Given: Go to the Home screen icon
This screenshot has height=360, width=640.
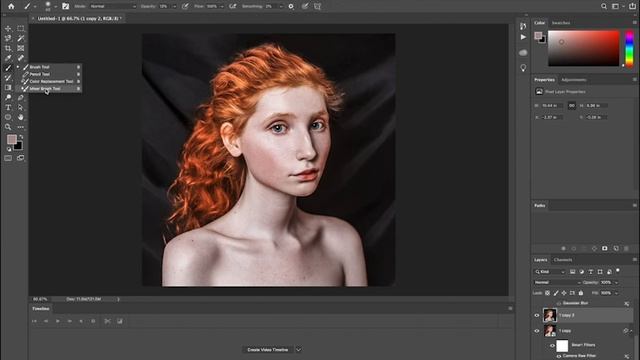Looking at the screenshot, I should 11,6.
